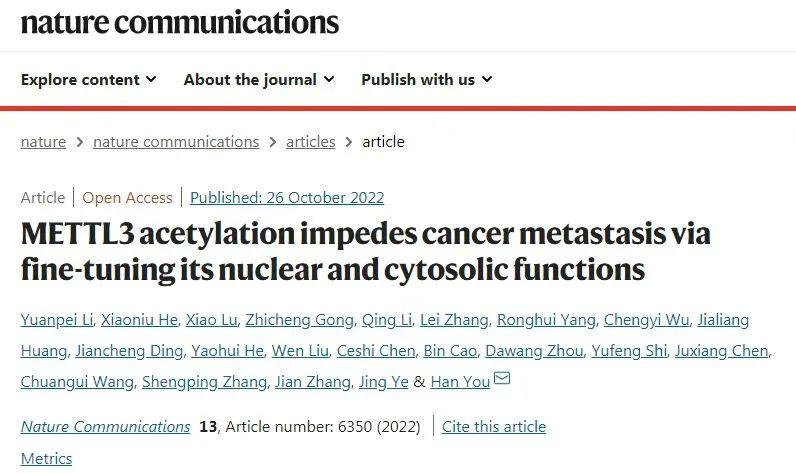Open the nature communications logo homepage
Viewport: 796px width, 473px height.
pyautogui.click(x=180, y=22)
